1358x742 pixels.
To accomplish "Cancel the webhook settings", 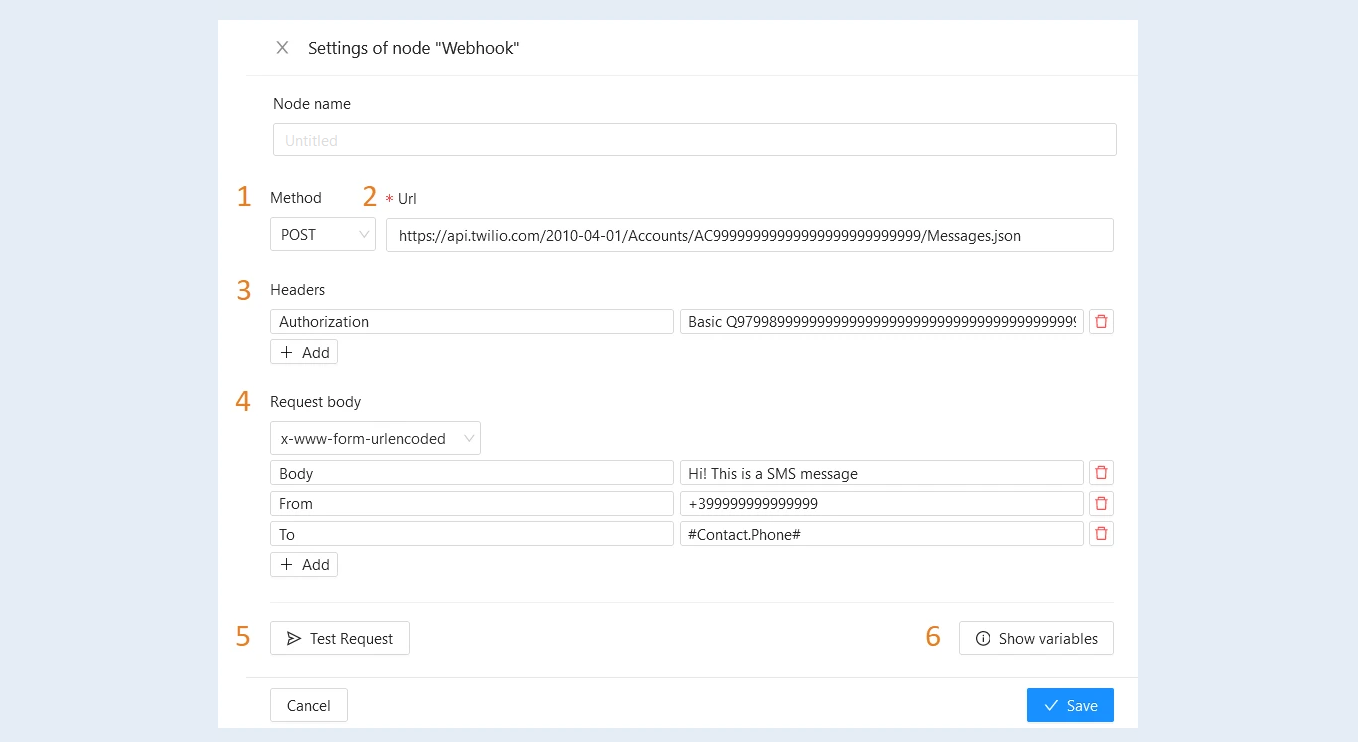I will pos(309,705).
